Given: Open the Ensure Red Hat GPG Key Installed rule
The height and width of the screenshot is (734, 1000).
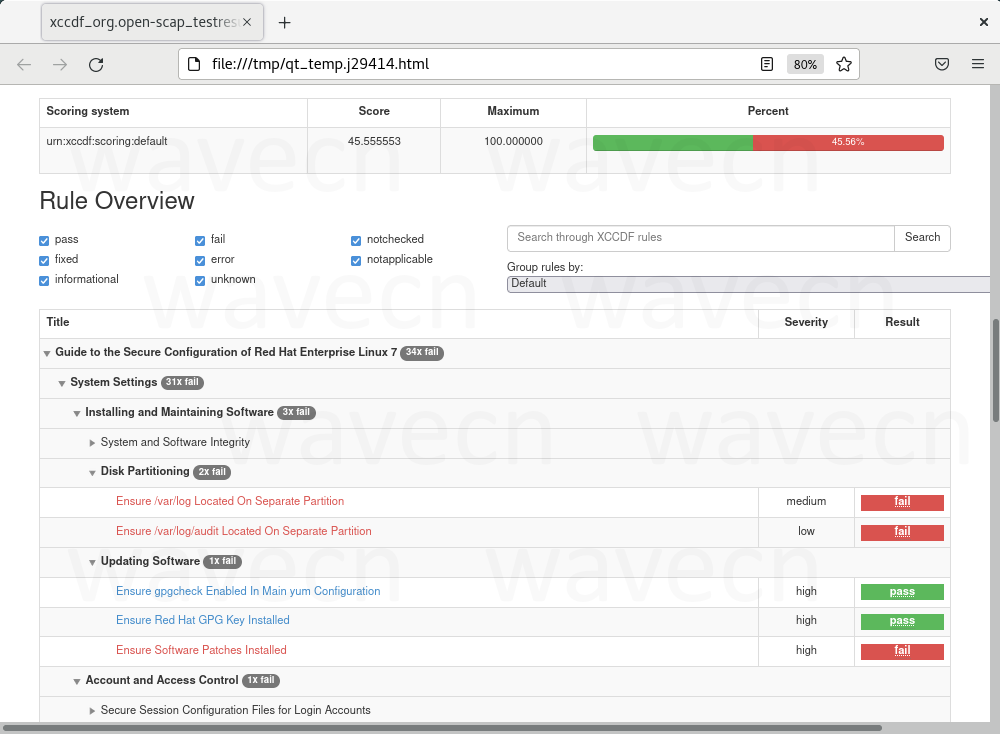Looking at the screenshot, I should coord(203,620).
